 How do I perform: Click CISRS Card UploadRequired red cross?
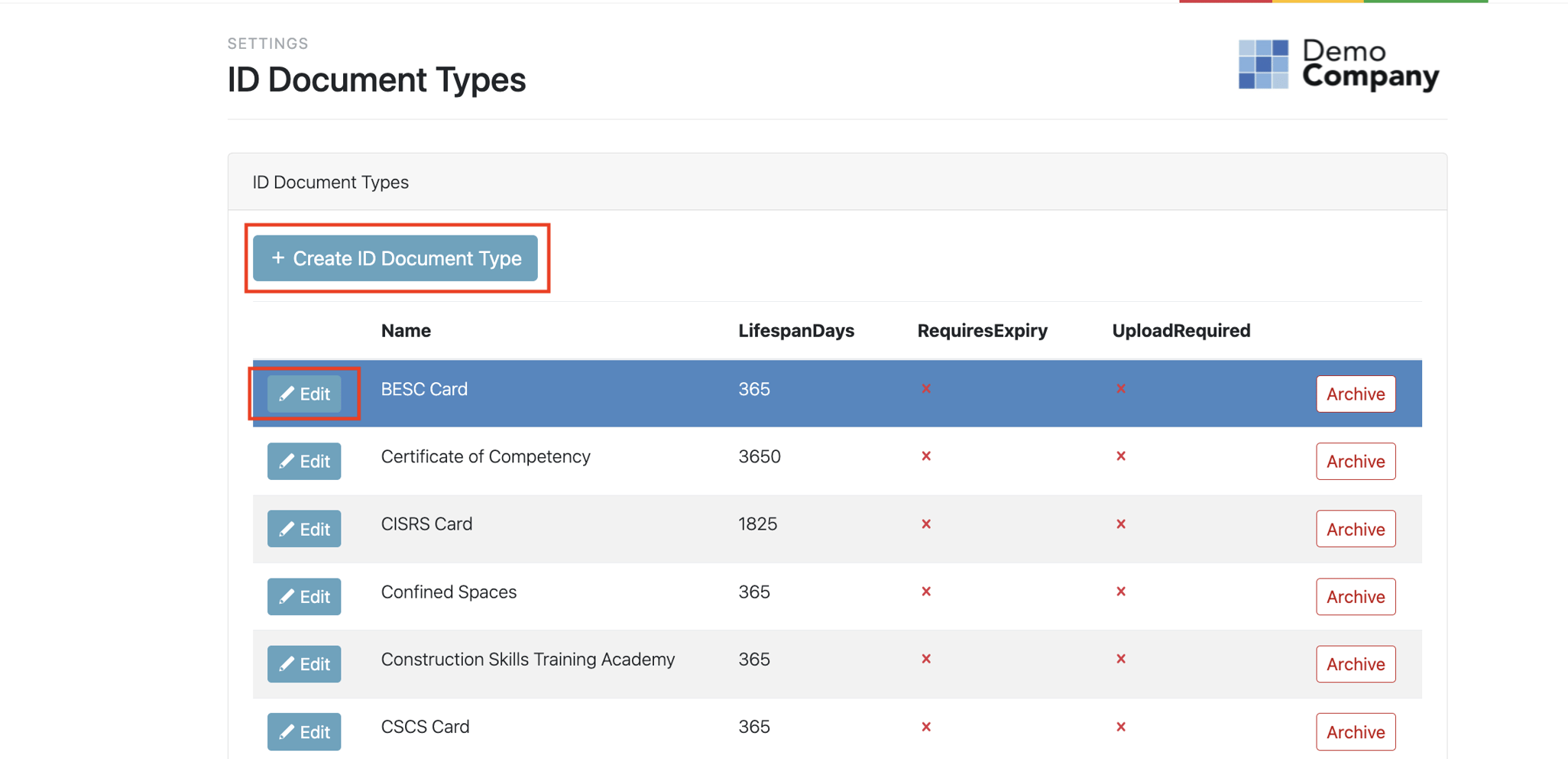pyautogui.click(x=1120, y=524)
